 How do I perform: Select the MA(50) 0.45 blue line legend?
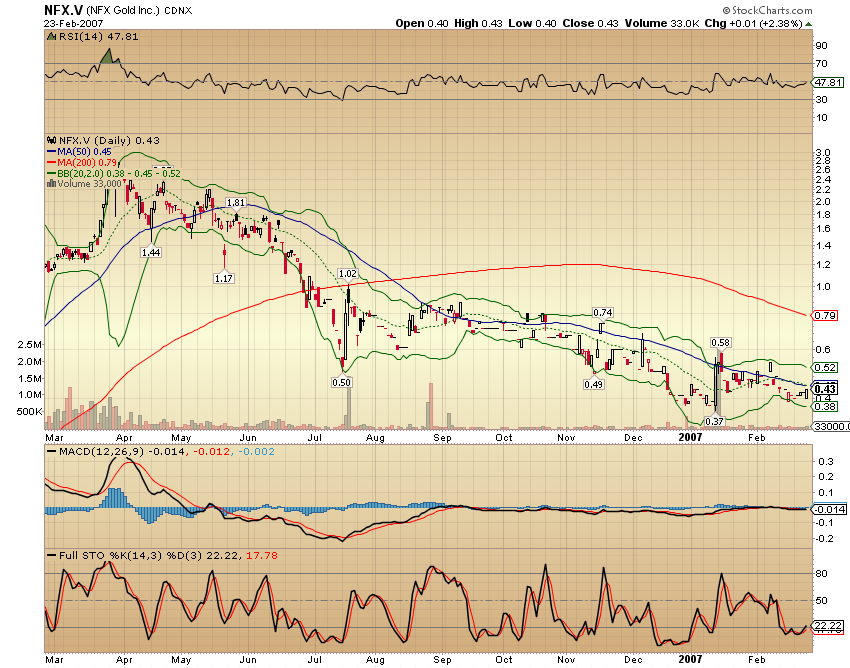point(80,153)
